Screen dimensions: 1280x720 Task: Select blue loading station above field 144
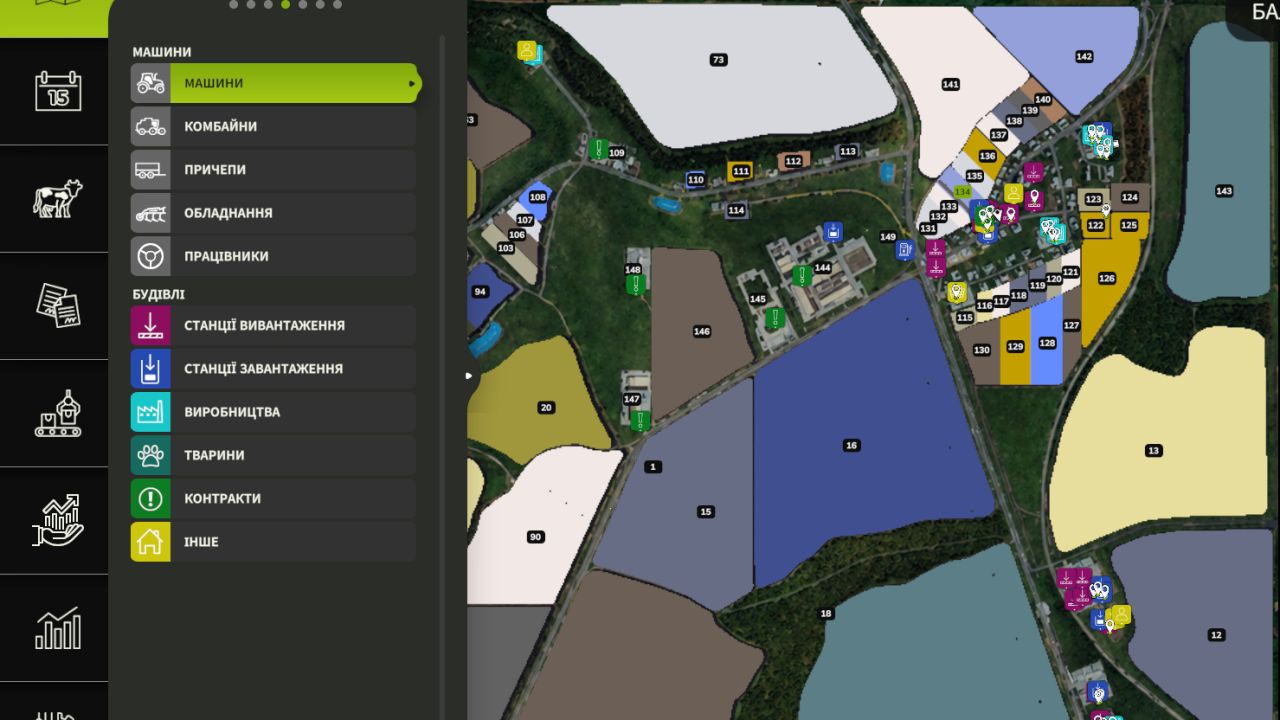[x=832, y=232]
